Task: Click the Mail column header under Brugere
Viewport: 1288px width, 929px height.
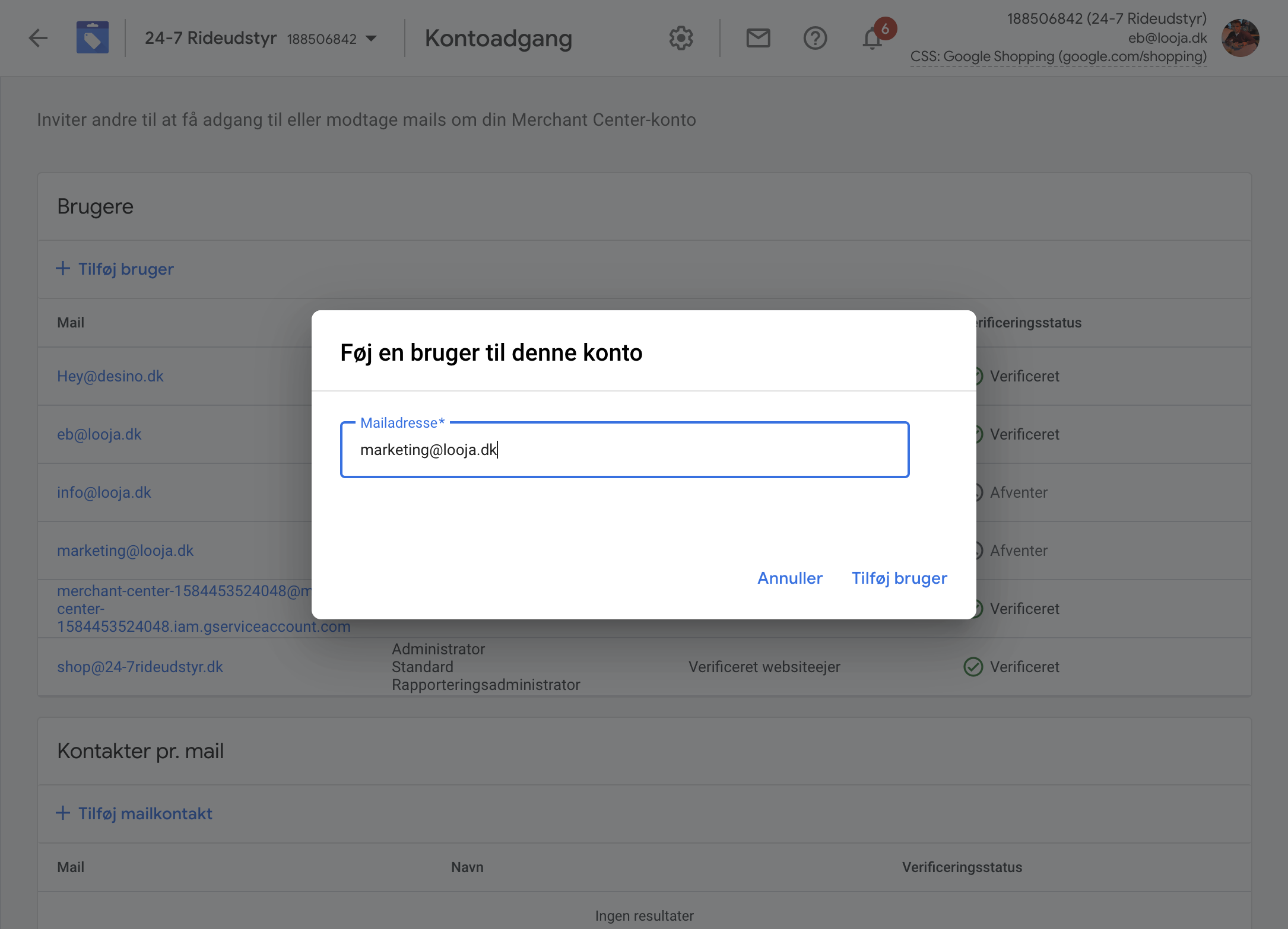Action: [71, 323]
